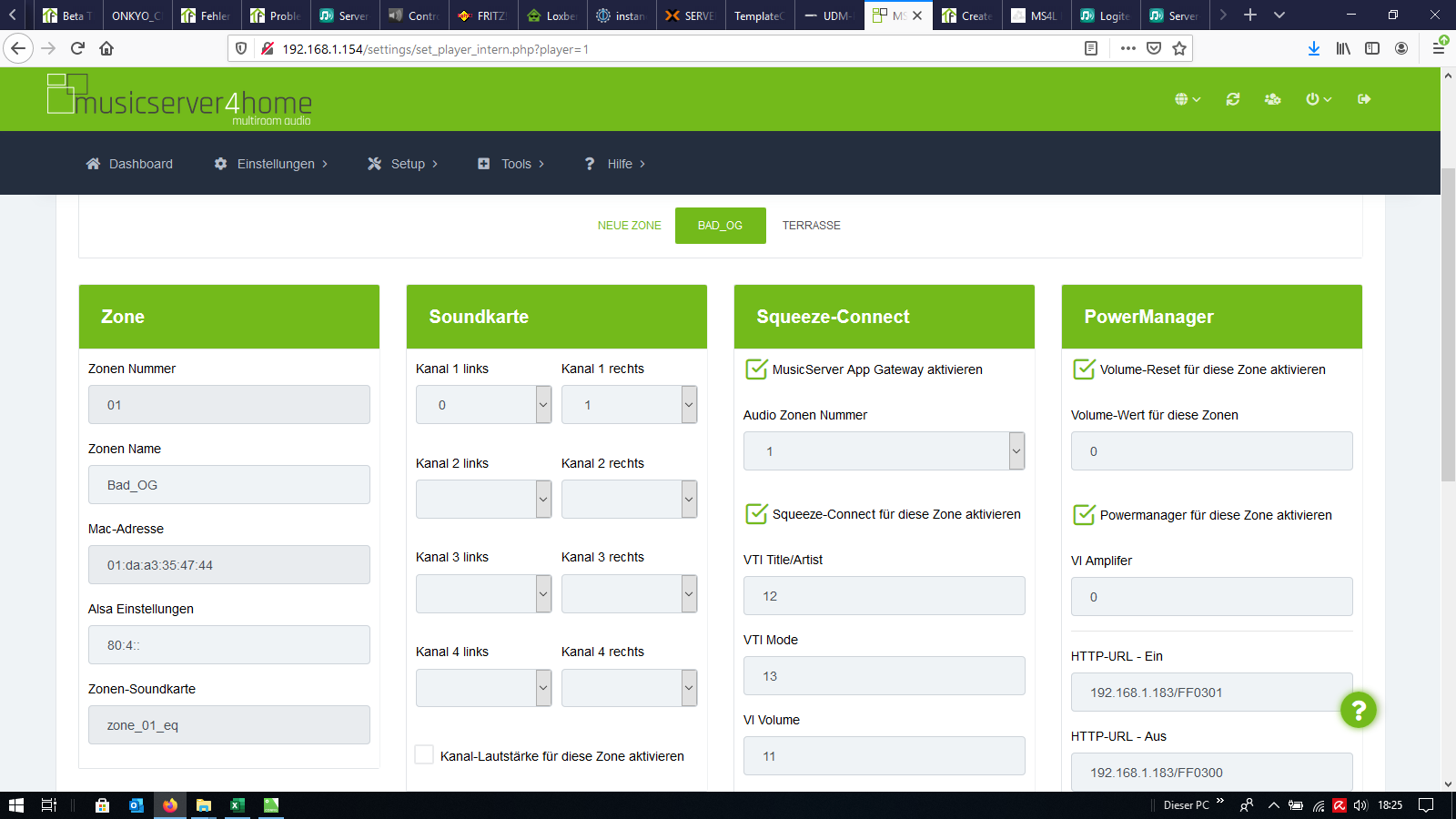This screenshot has width=1456, height=819.
Task: Switch to the Loxberry browser tab
Action: tap(553, 15)
